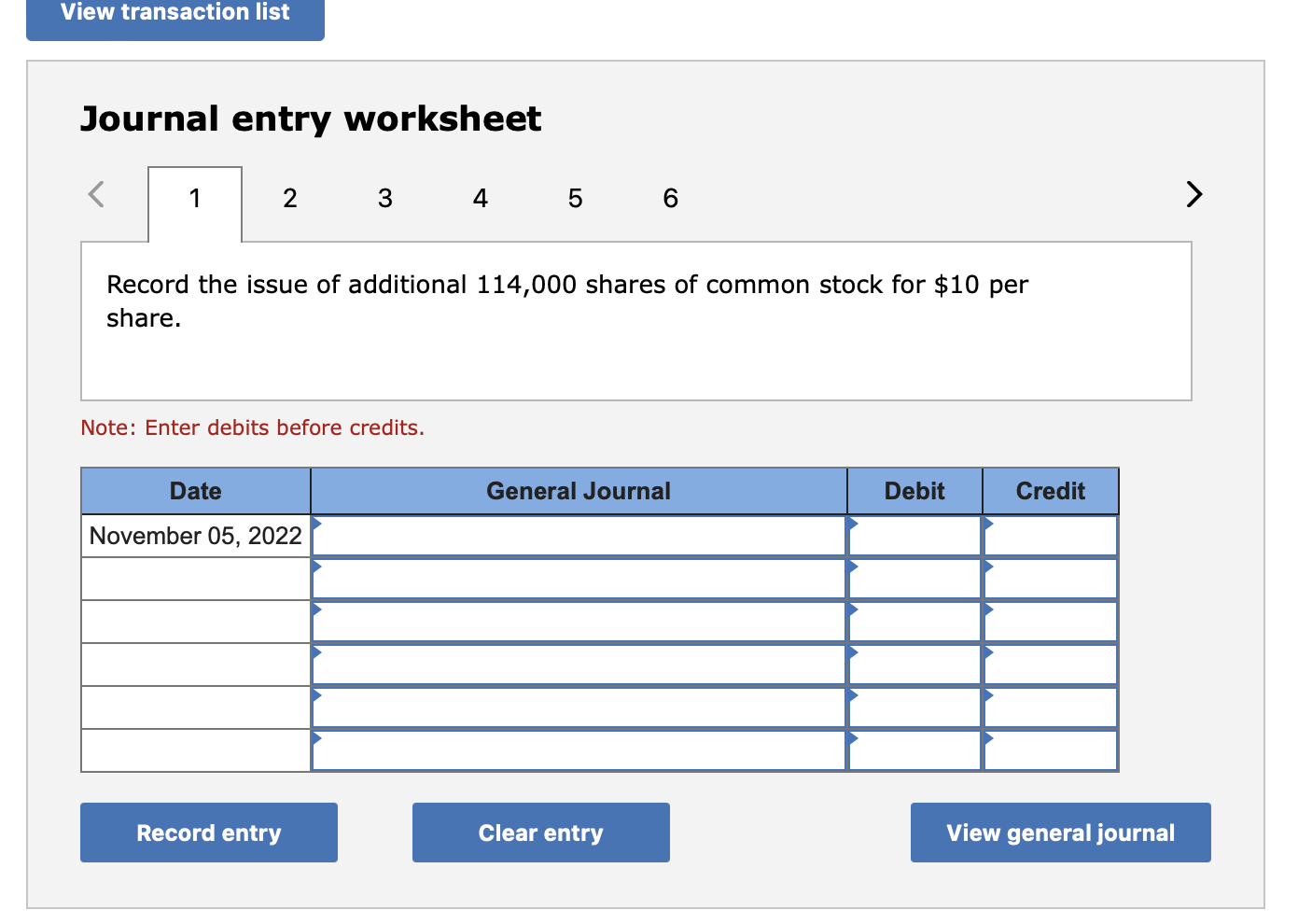Click Debit field in November 05 row
This screenshot has width=1312, height=924.
pos(914,536)
